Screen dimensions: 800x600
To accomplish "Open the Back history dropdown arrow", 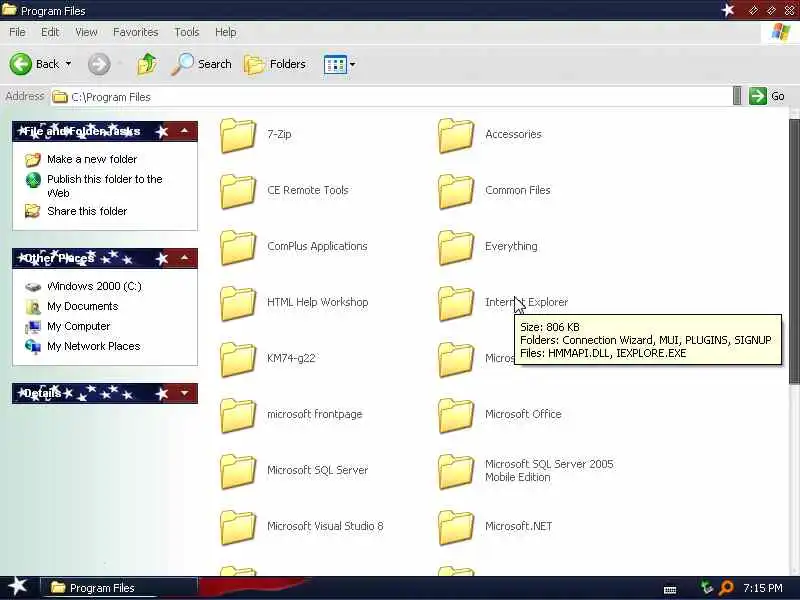I will click(x=68, y=64).
